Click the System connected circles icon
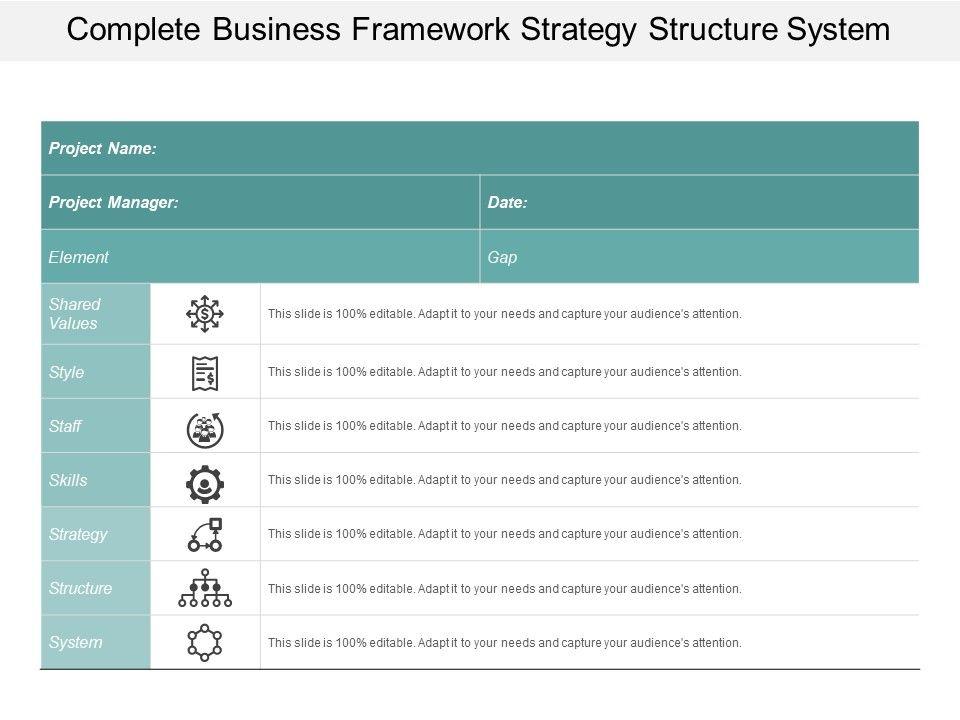Image resolution: width=960 pixels, height=720 pixels. (x=205, y=643)
